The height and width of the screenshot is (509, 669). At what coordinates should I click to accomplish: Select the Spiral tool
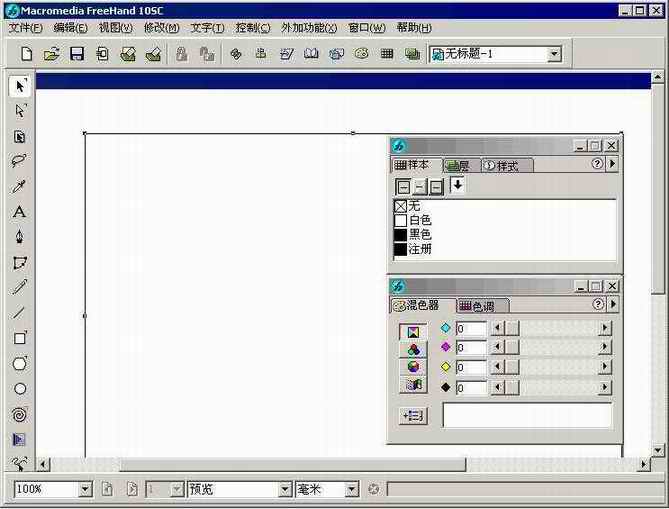tap(20, 414)
